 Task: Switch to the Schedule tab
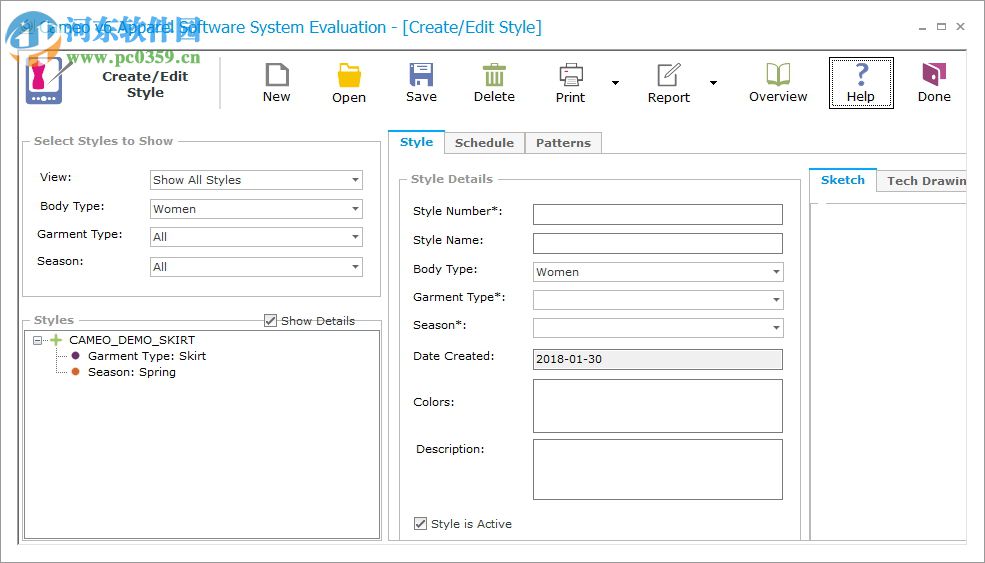[x=484, y=143]
